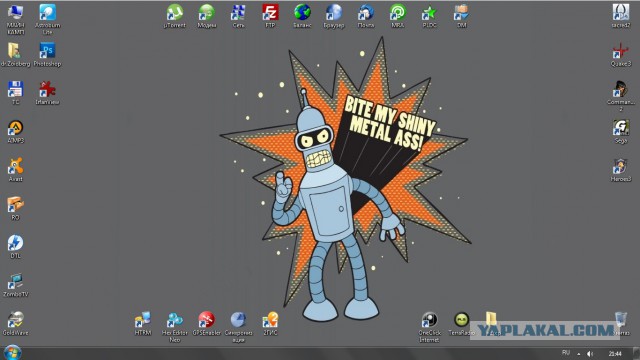The height and width of the screenshot is (360, 640).
Task: Launch Hex Editor Neo shortcut
Action: pos(175,320)
